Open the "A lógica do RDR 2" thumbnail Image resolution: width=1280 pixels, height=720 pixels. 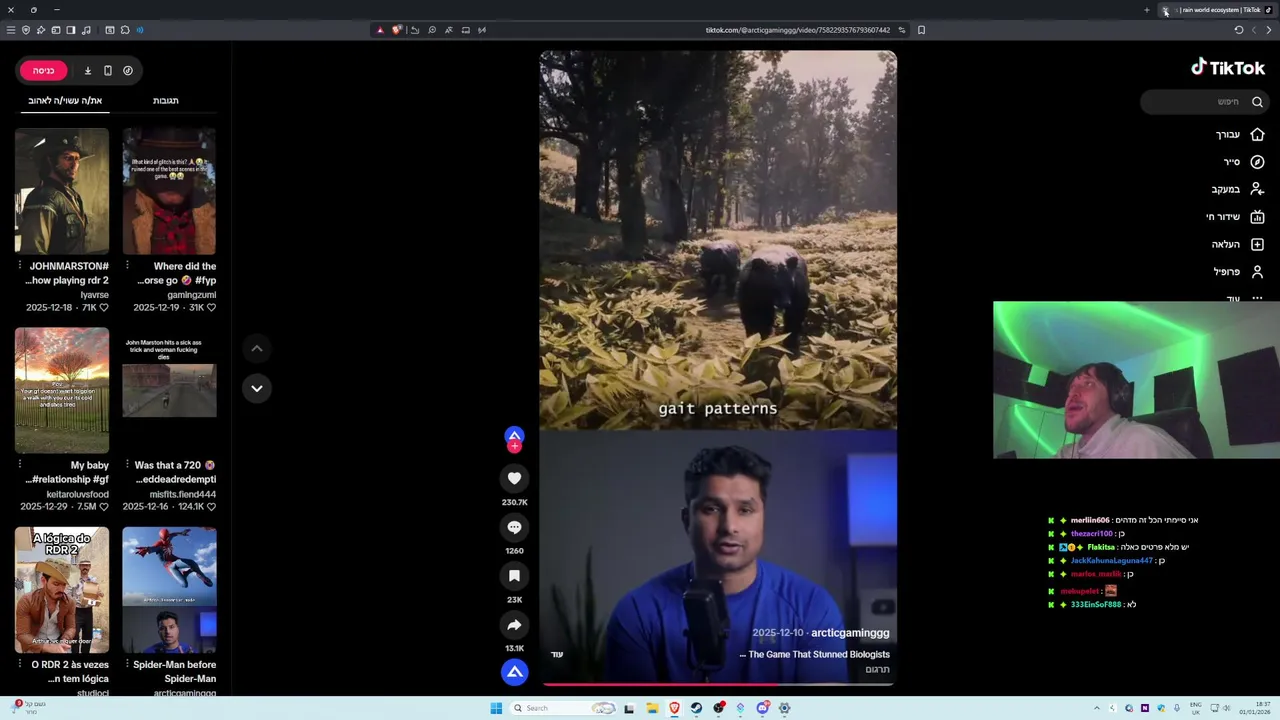62,589
